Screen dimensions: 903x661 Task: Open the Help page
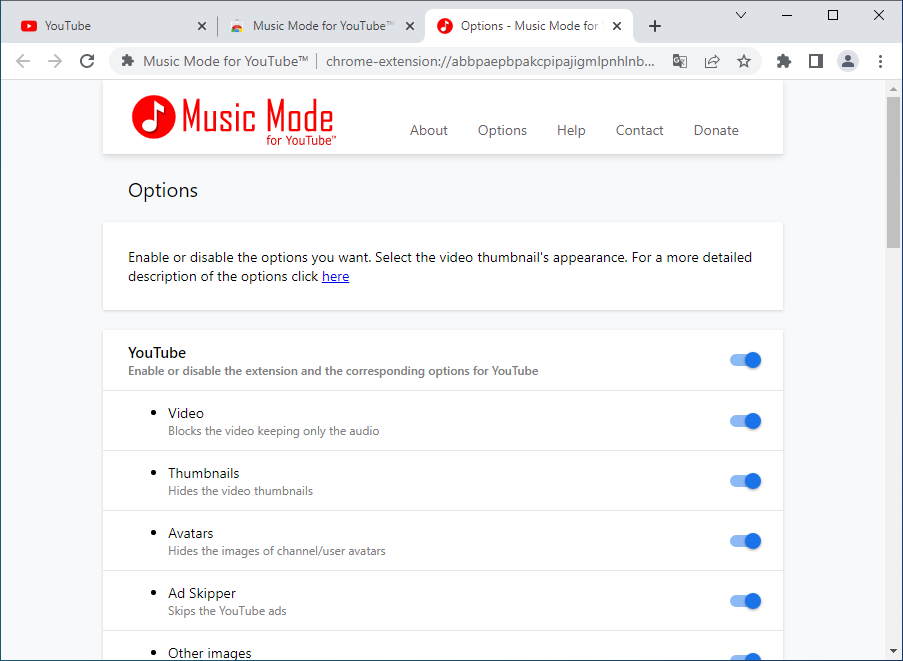(x=571, y=130)
